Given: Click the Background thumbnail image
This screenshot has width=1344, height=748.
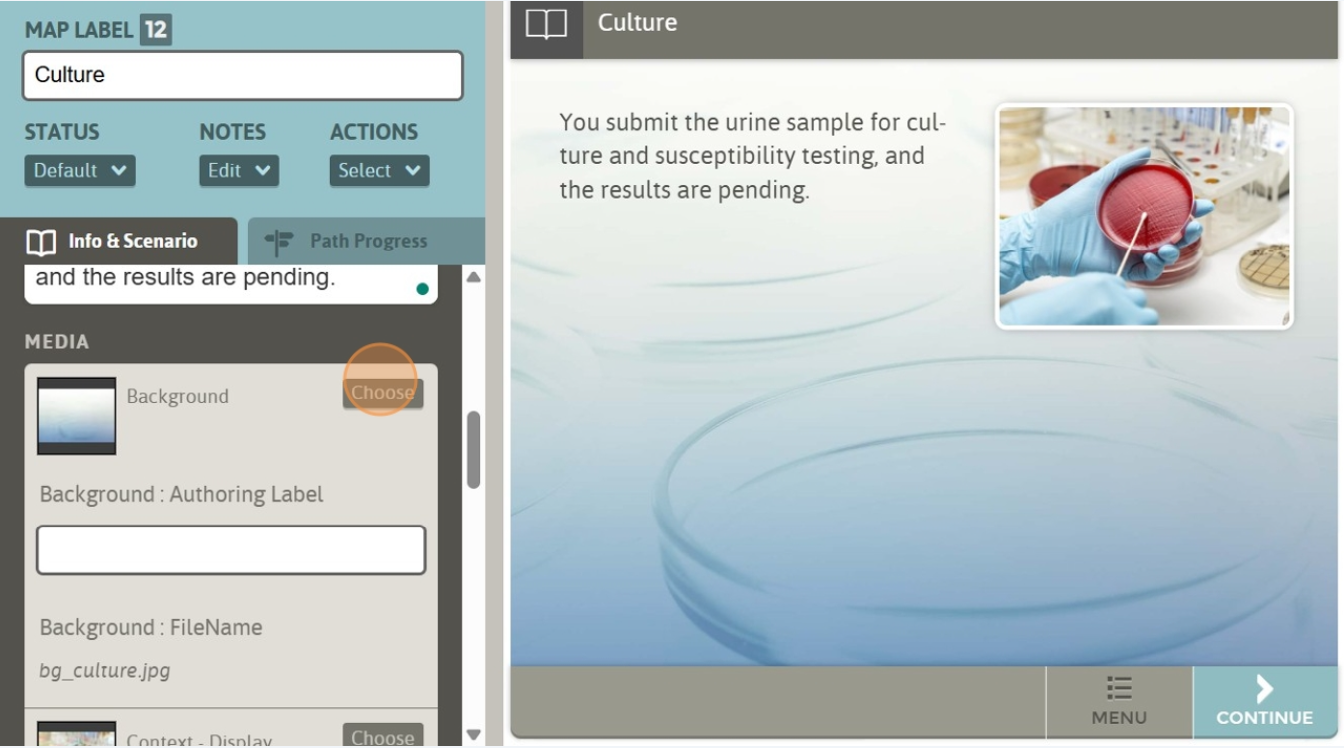Looking at the screenshot, I should (77, 416).
